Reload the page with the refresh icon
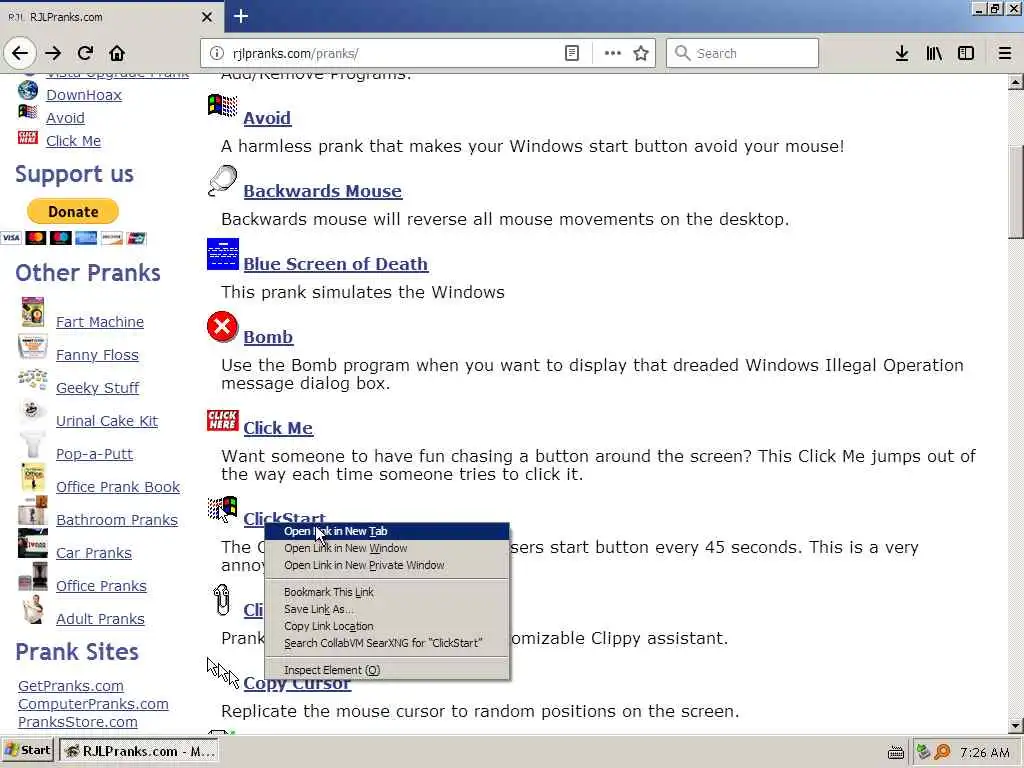The height and width of the screenshot is (768, 1024). pos(86,53)
